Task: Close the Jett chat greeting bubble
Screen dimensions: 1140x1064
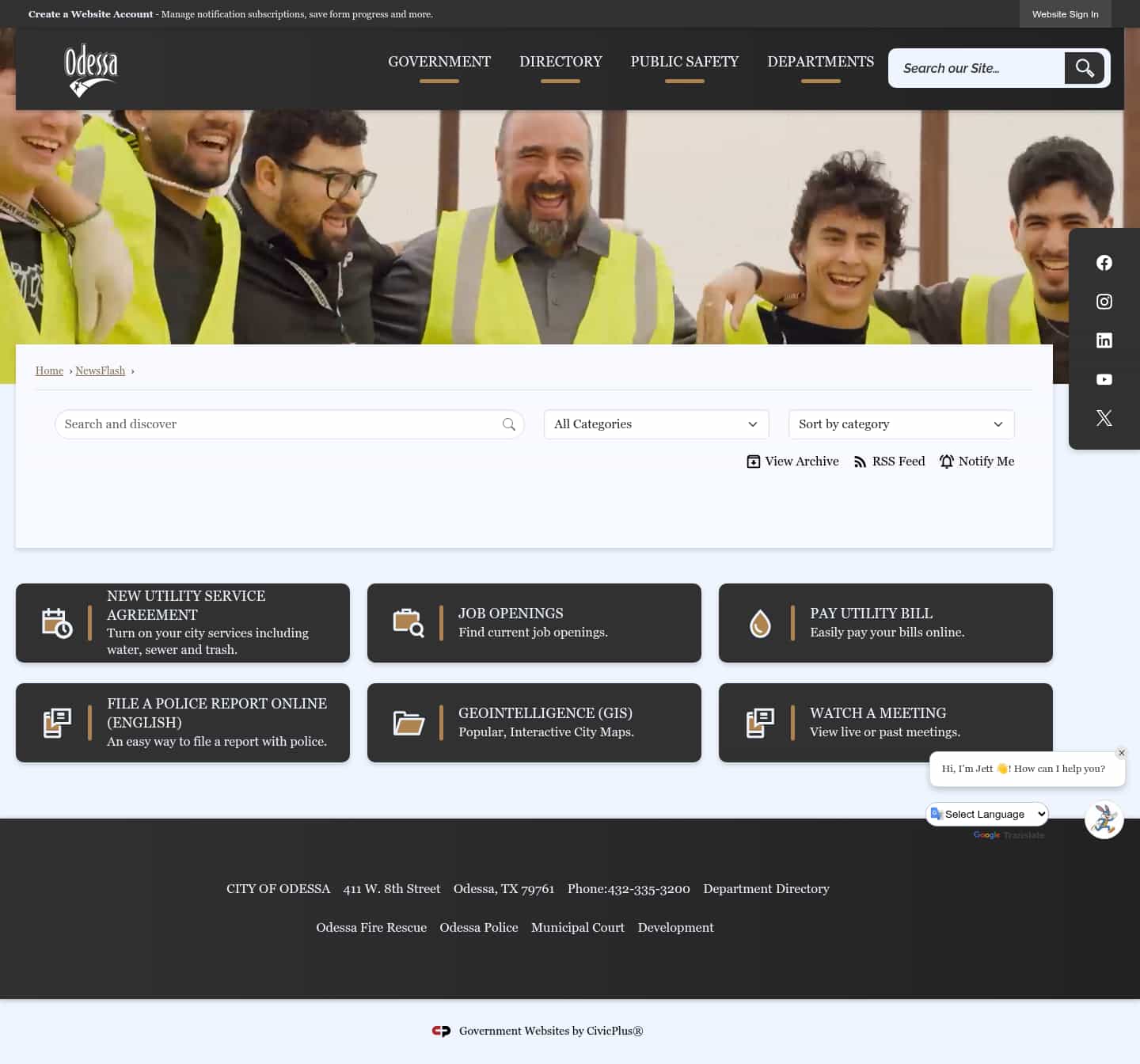Action: click(1121, 753)
